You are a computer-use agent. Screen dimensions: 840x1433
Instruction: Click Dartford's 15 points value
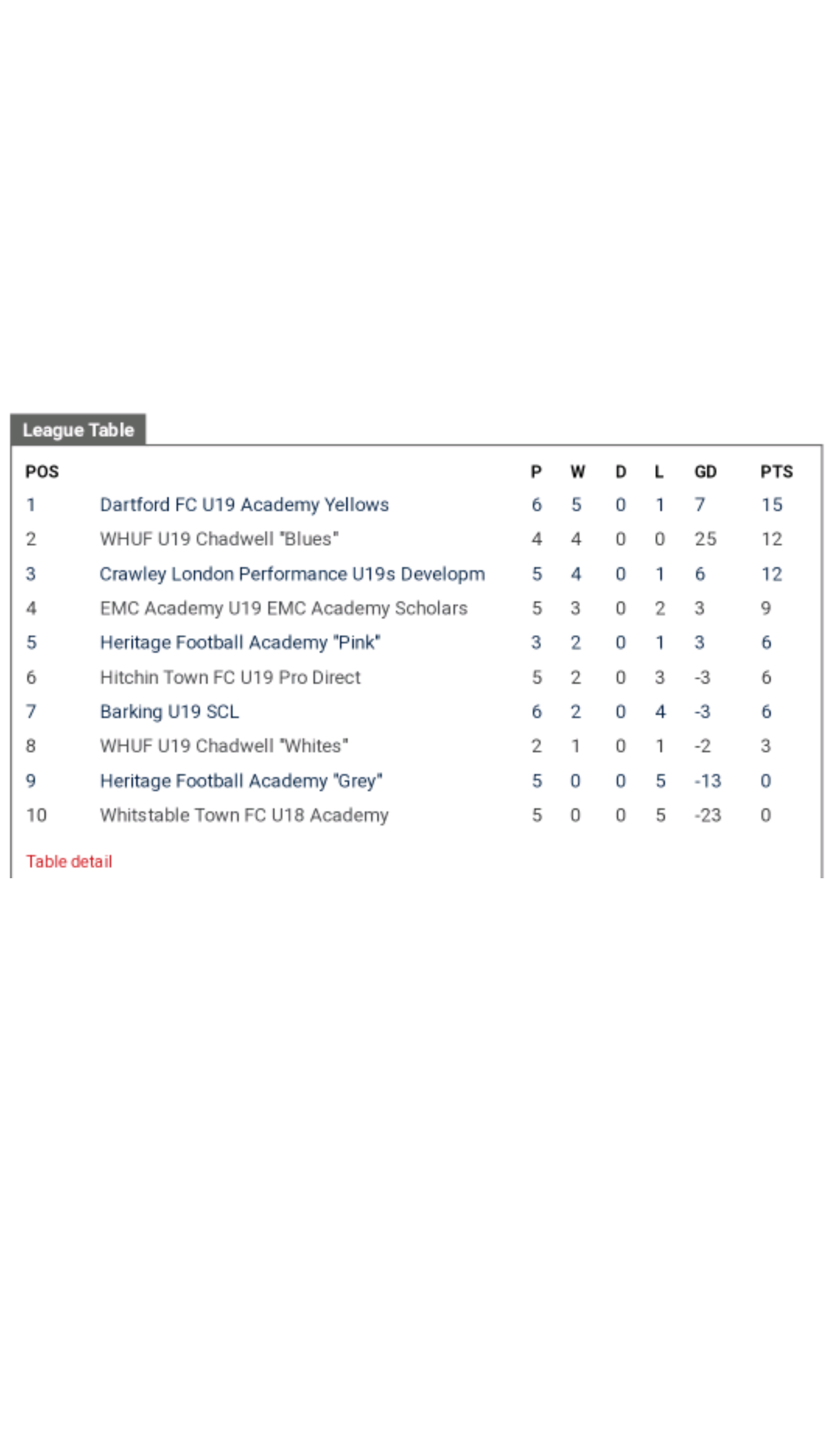tap(772, 505)
